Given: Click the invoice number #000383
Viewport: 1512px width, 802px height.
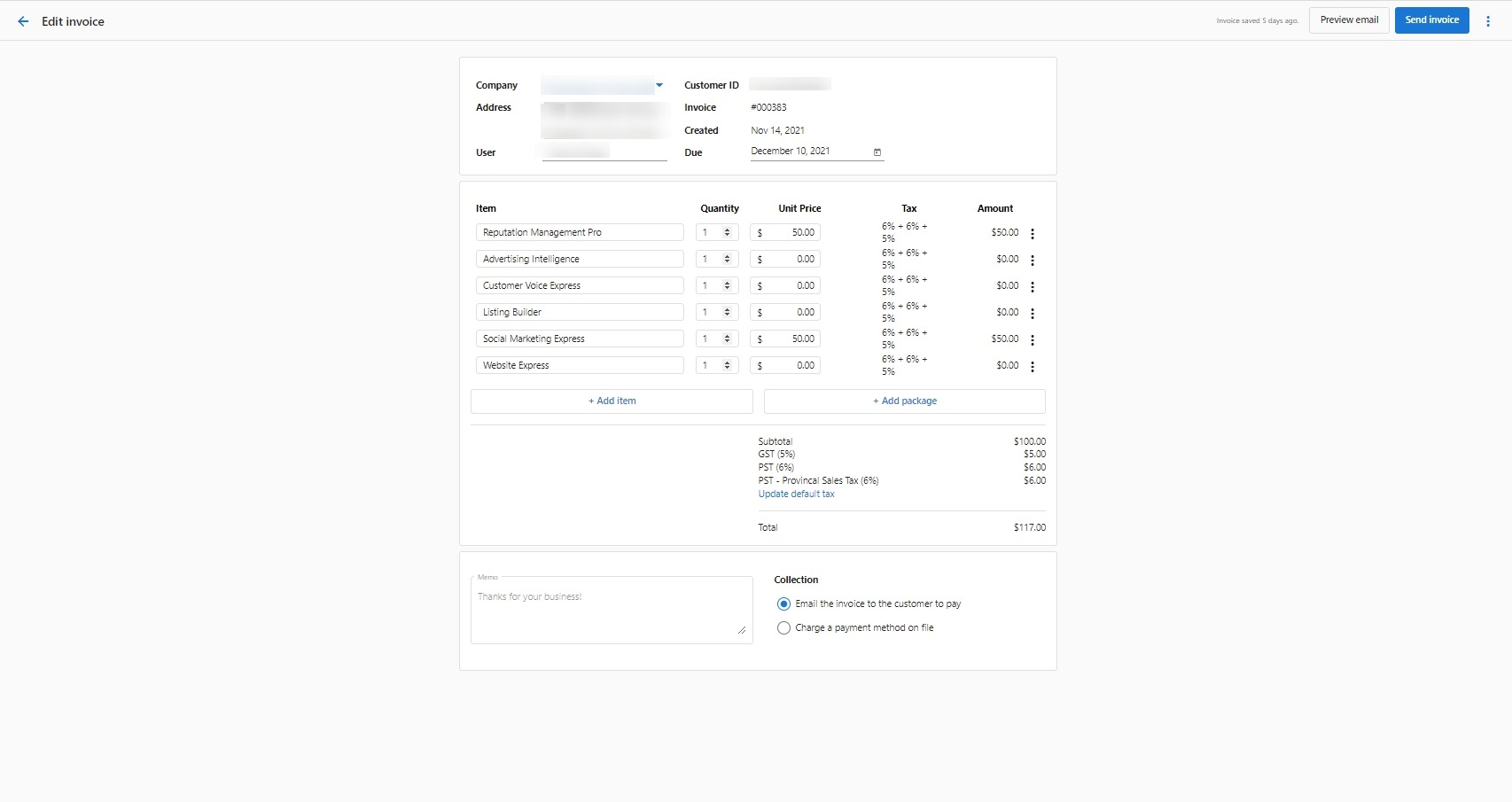Looking at the screenshot, I should (x=768, y=108).
